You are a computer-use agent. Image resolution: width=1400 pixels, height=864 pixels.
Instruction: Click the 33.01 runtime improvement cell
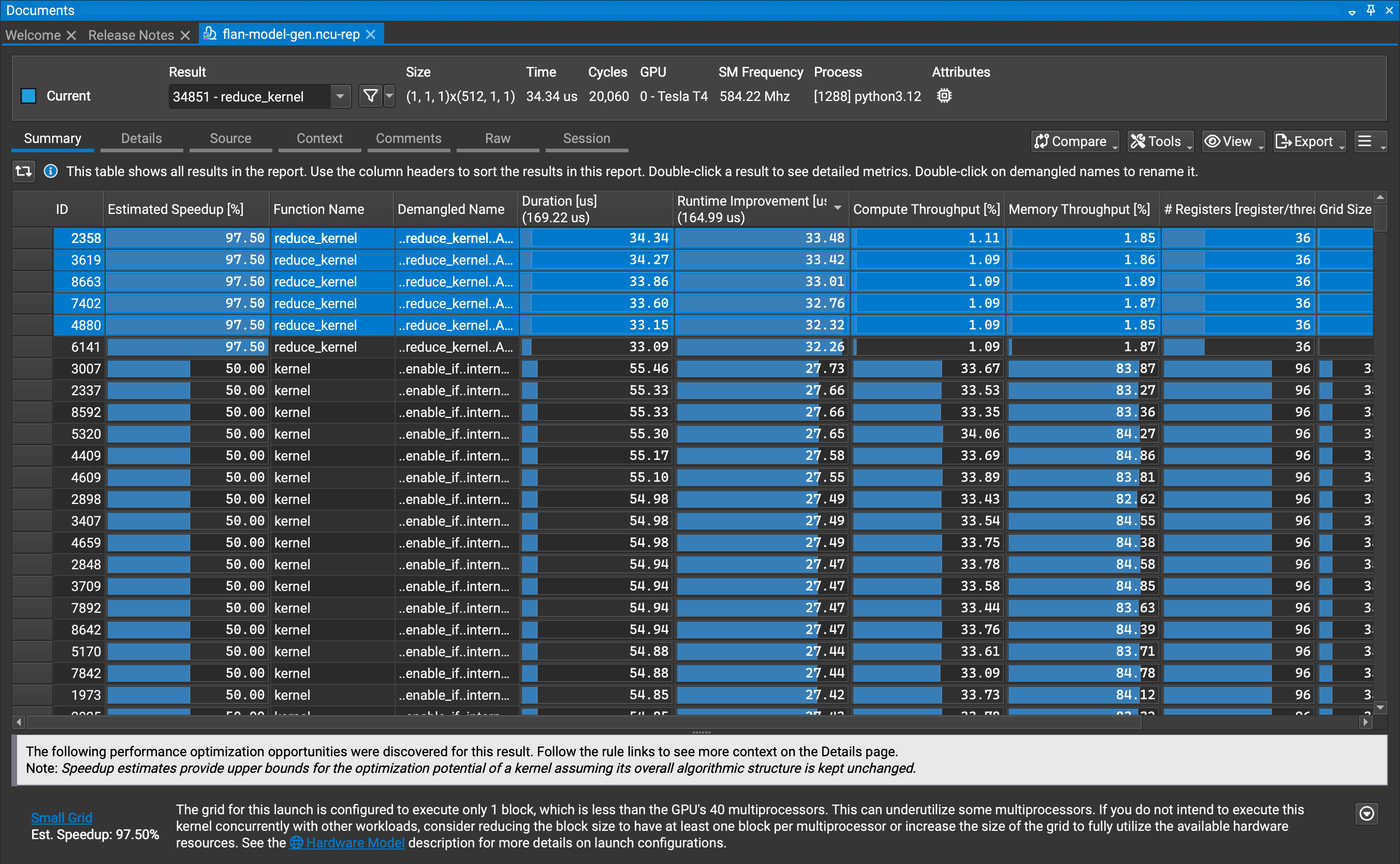coord(762,281)
